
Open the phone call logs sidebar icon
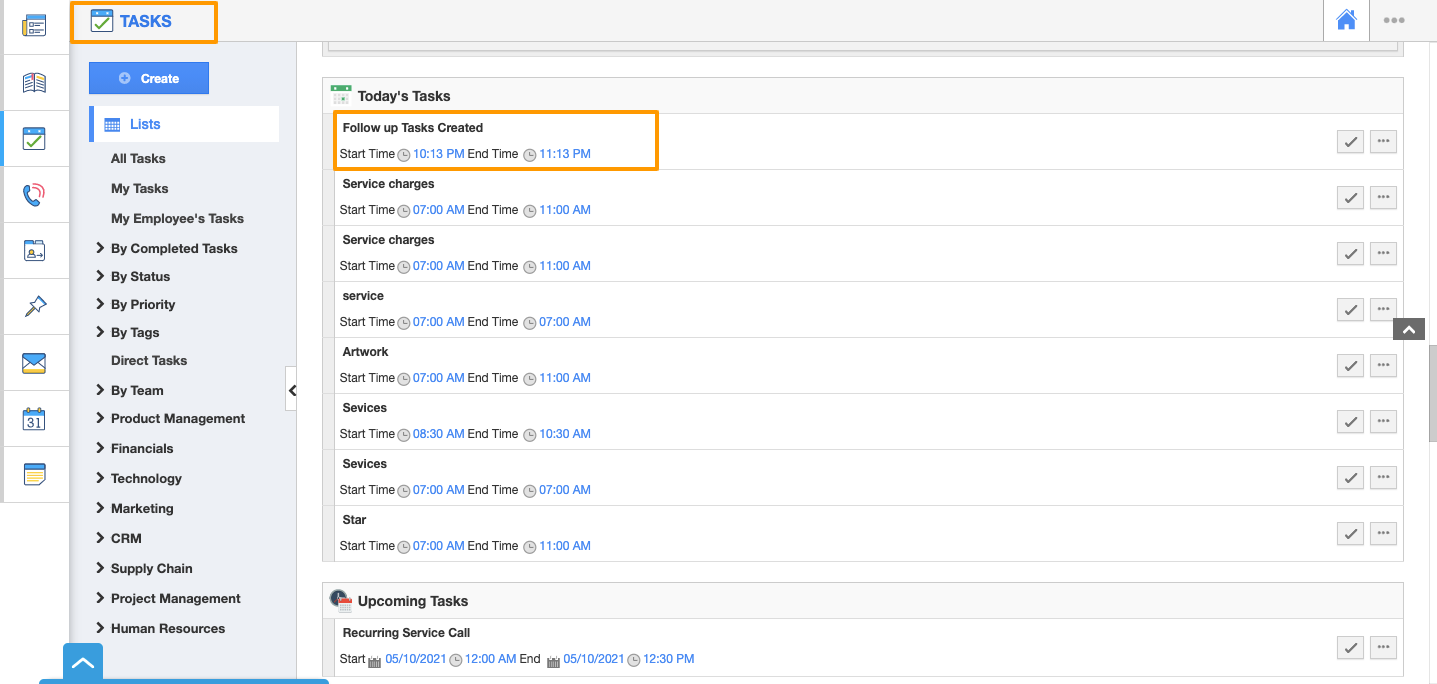pos(34,195)
